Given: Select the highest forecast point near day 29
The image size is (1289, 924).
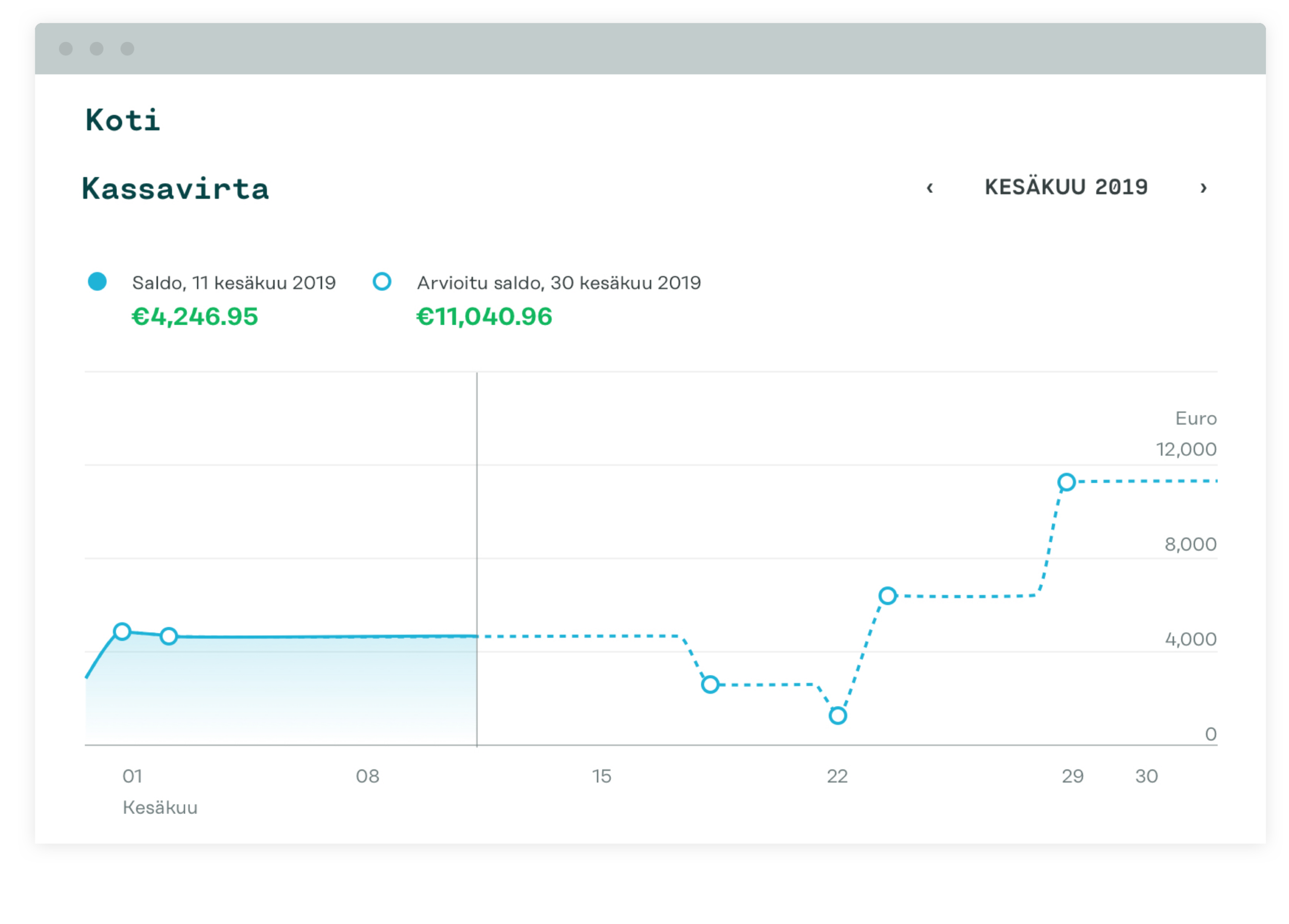Looking at the screenshot, I should (1067, 482).
